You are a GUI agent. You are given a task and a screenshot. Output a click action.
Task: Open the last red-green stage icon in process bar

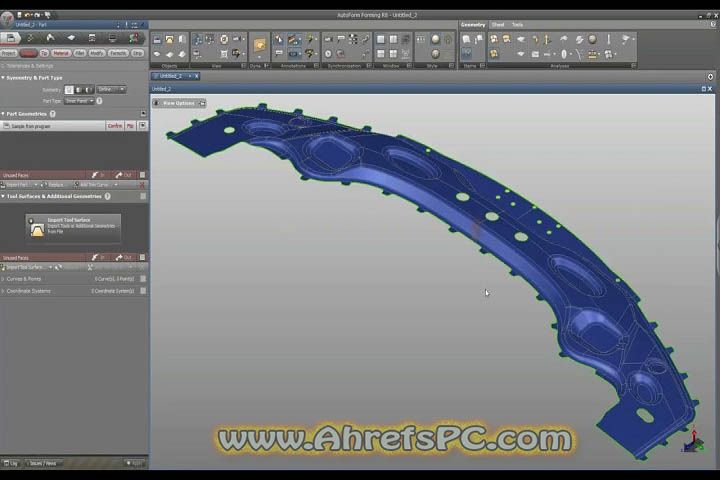click(x=134, y=38)
